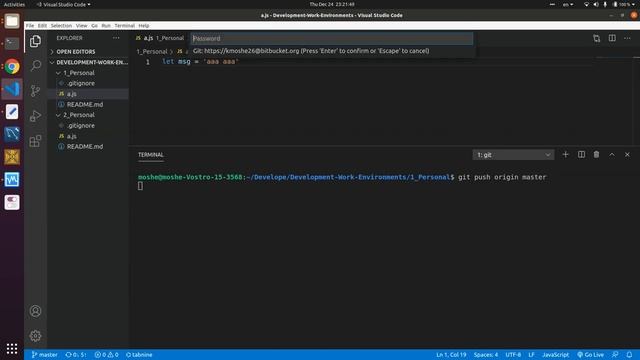
Task: Show Applications grid in dock
Action: (x=12, y=349)
